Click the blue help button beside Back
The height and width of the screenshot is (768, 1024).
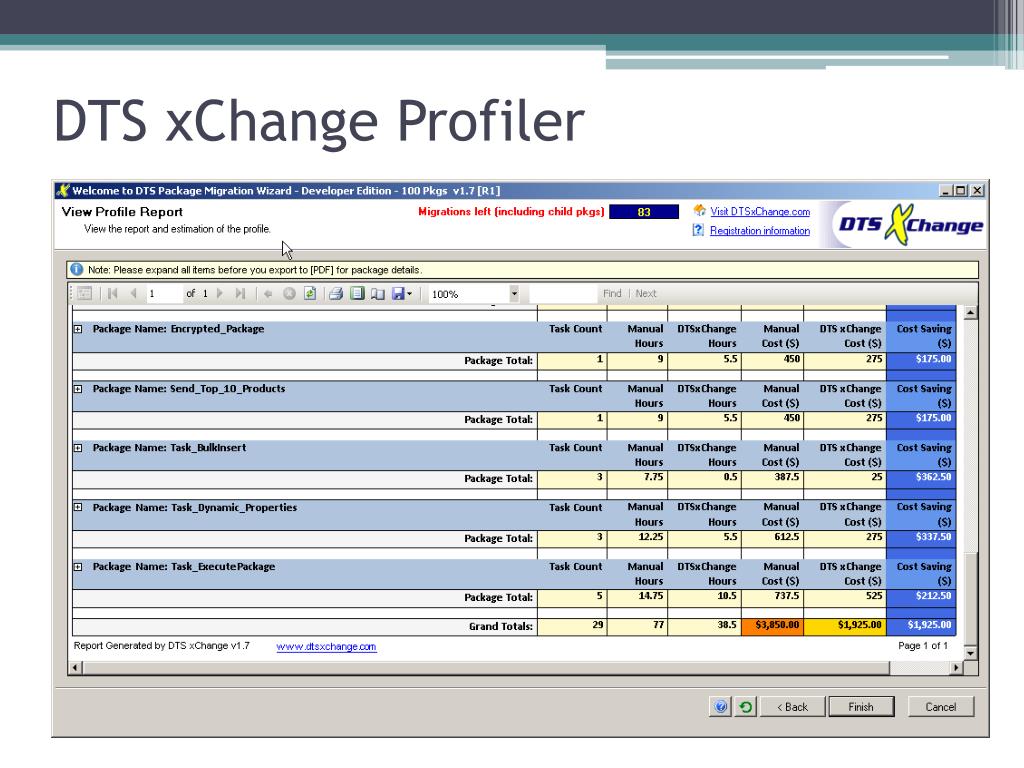click(x=720, y=707)
